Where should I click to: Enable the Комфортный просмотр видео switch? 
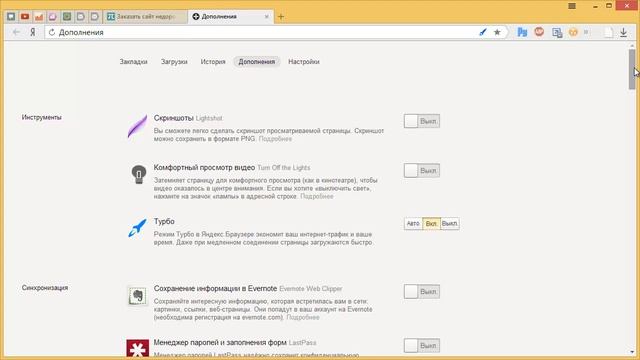coord(422,171)
